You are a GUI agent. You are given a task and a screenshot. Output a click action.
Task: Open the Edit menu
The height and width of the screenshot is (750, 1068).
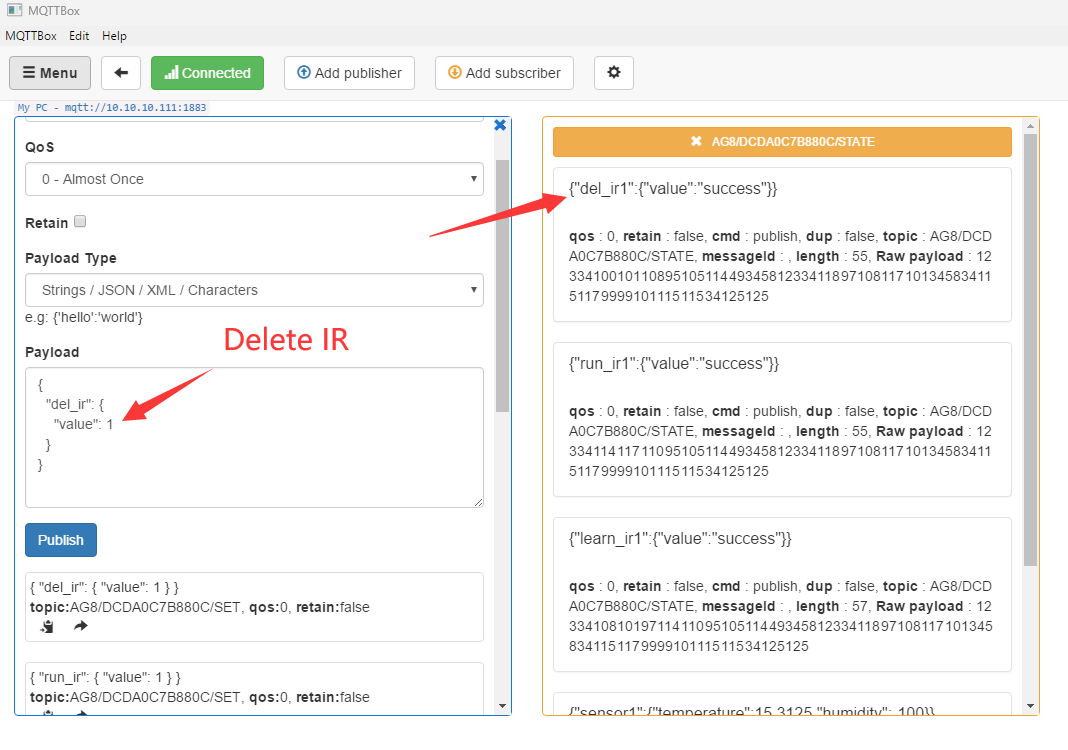point(79,36)
